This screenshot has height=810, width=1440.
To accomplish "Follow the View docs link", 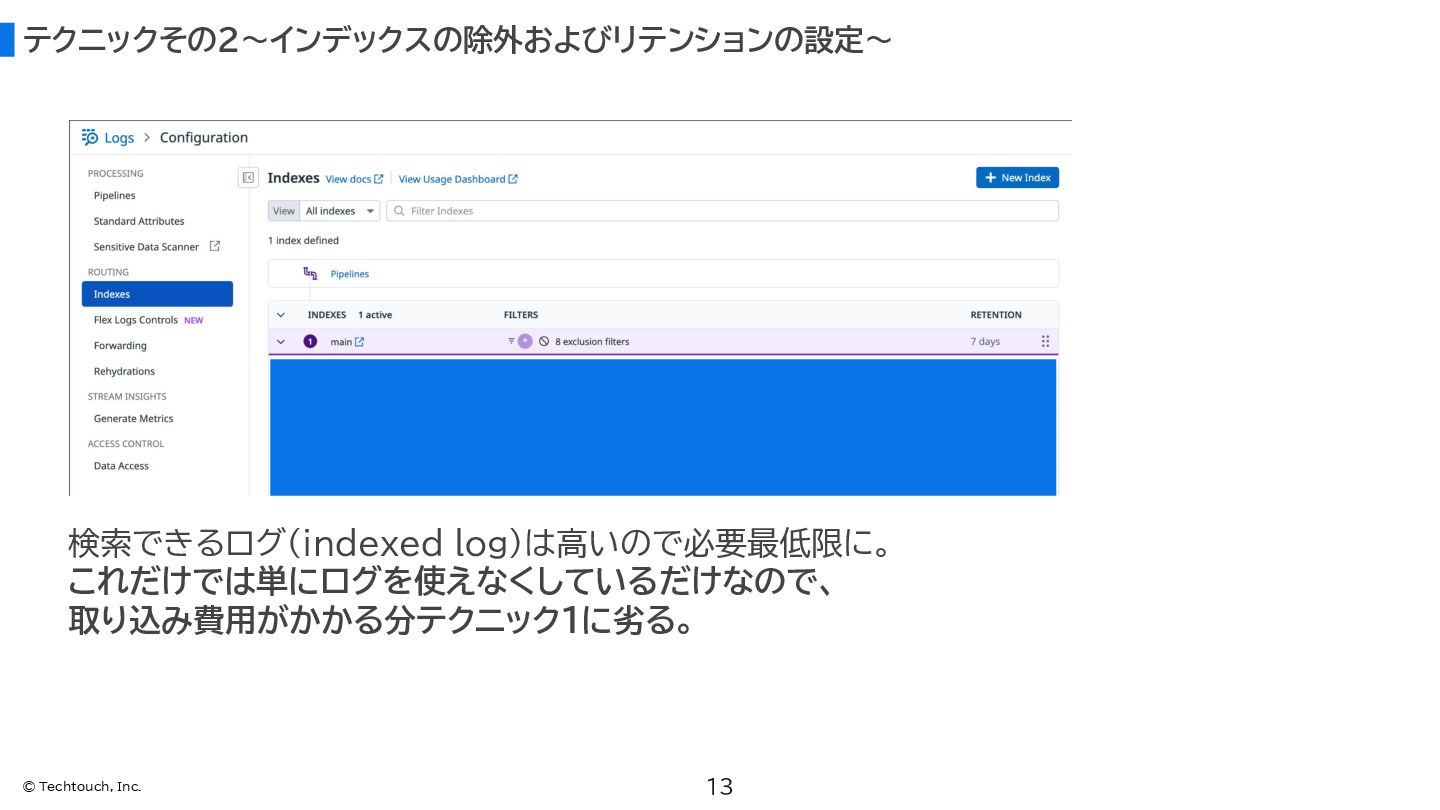I will point(348,179).
